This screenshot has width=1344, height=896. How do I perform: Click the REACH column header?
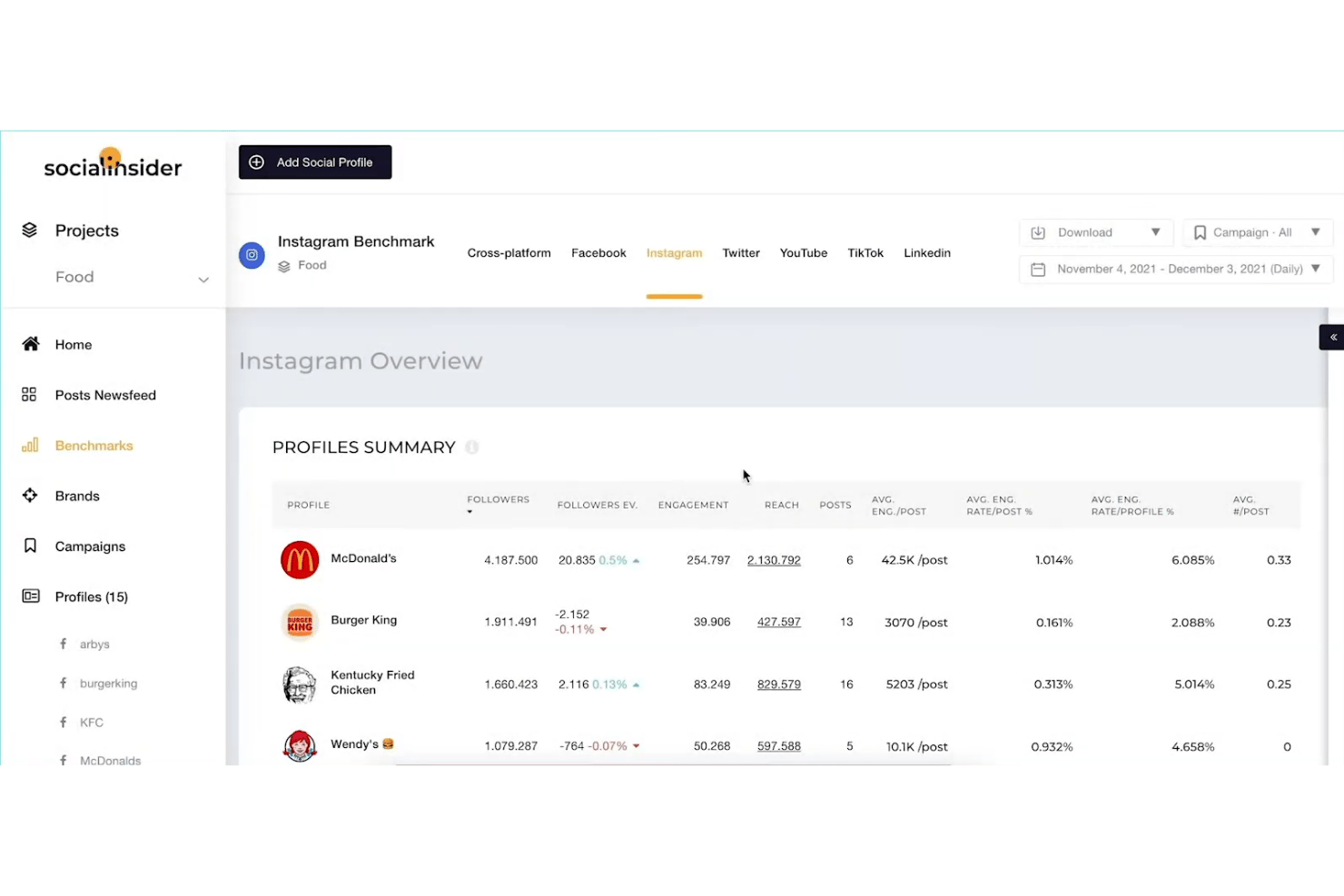point(782,505)
